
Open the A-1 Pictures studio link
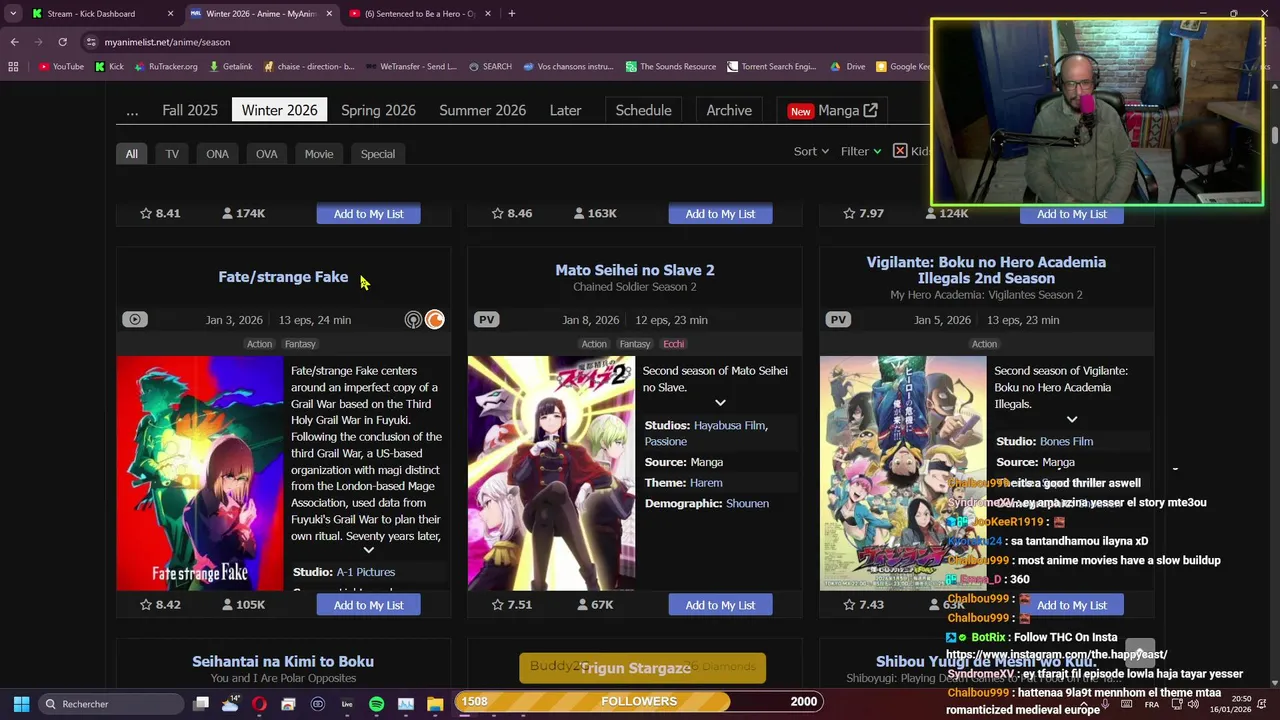pyautogui.click(x=366, y=572)
